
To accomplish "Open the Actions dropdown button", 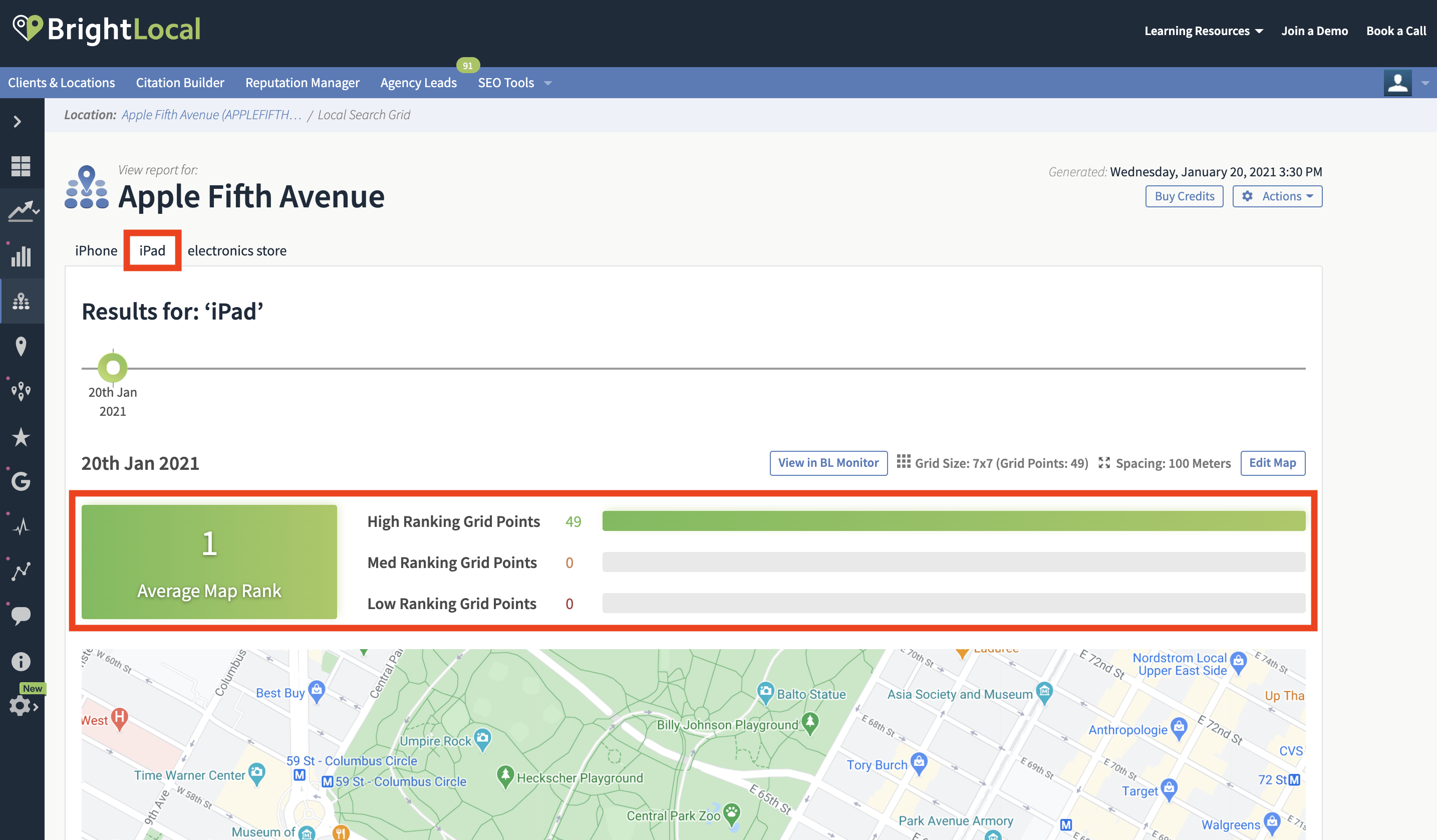I will (x=1277, y=196).
